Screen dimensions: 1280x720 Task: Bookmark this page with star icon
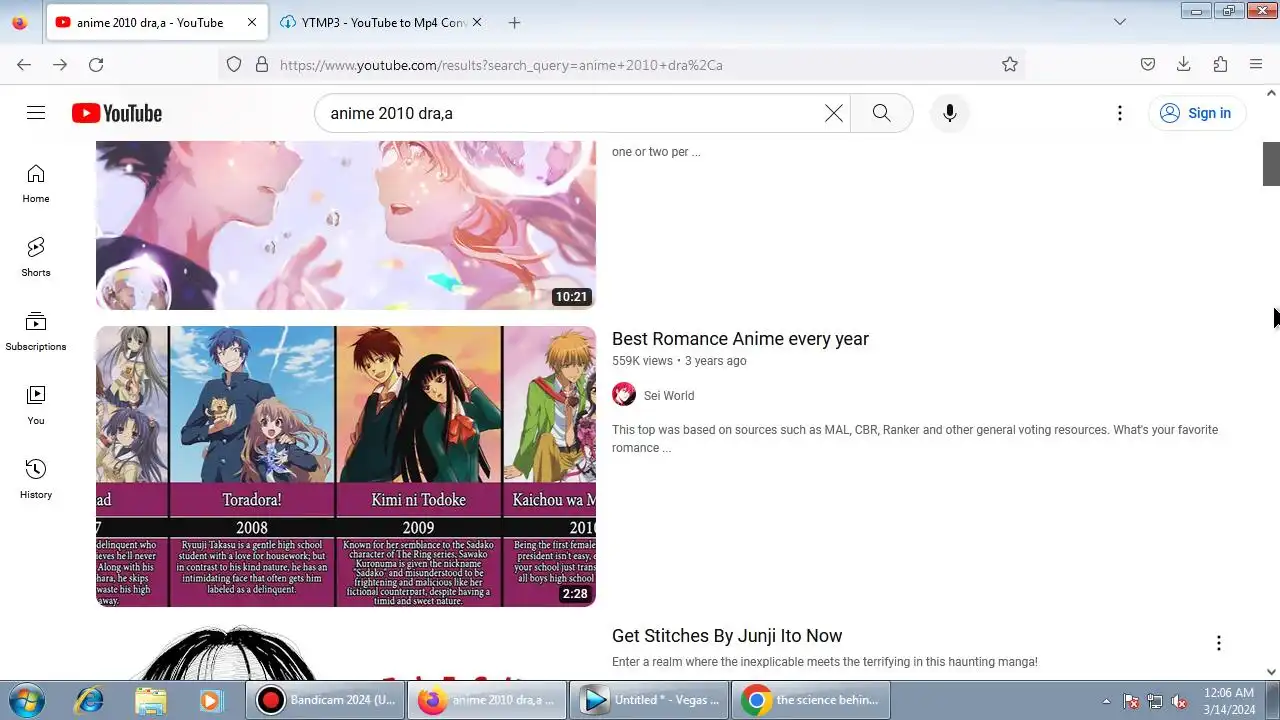tap(1010, 64)
